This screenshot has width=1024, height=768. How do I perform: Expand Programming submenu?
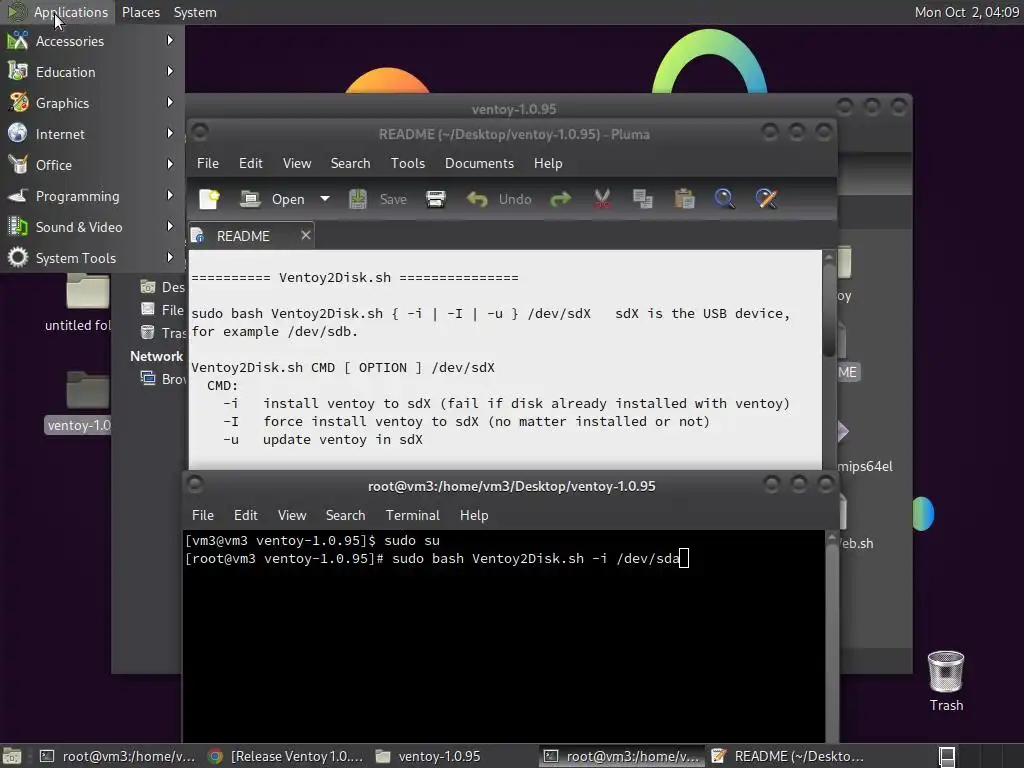pyautogui.click(x=92, y=196)
